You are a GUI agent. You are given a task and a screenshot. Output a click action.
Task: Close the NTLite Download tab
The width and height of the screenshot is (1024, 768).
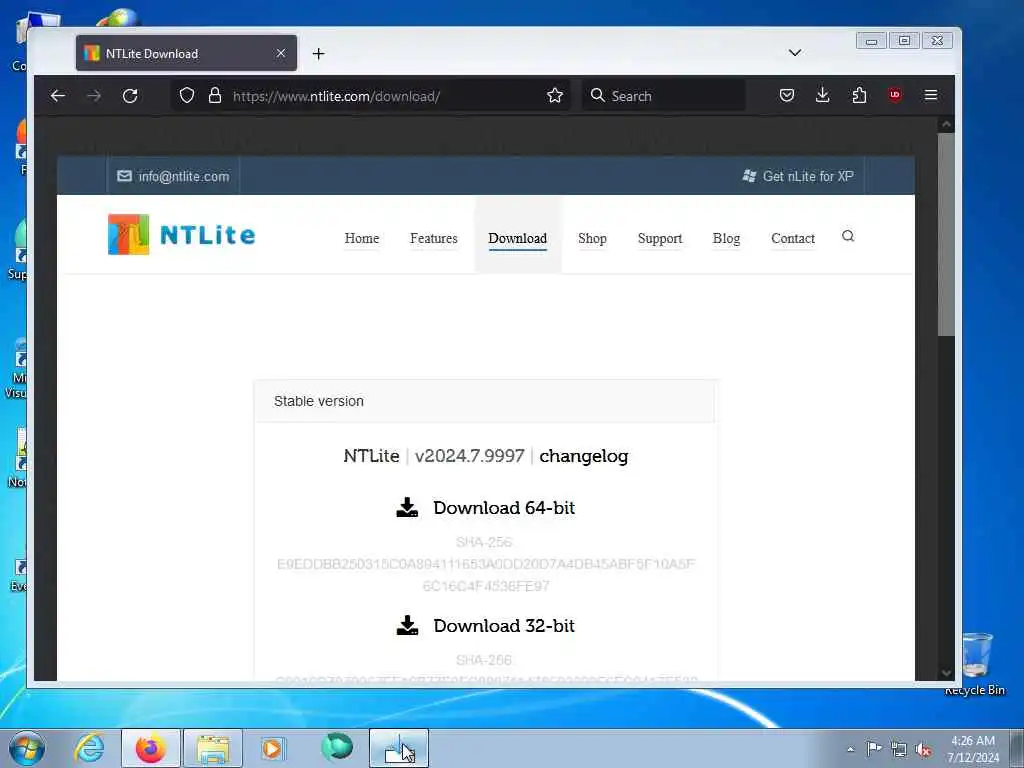pyautogui.click(x=281, y=53)
